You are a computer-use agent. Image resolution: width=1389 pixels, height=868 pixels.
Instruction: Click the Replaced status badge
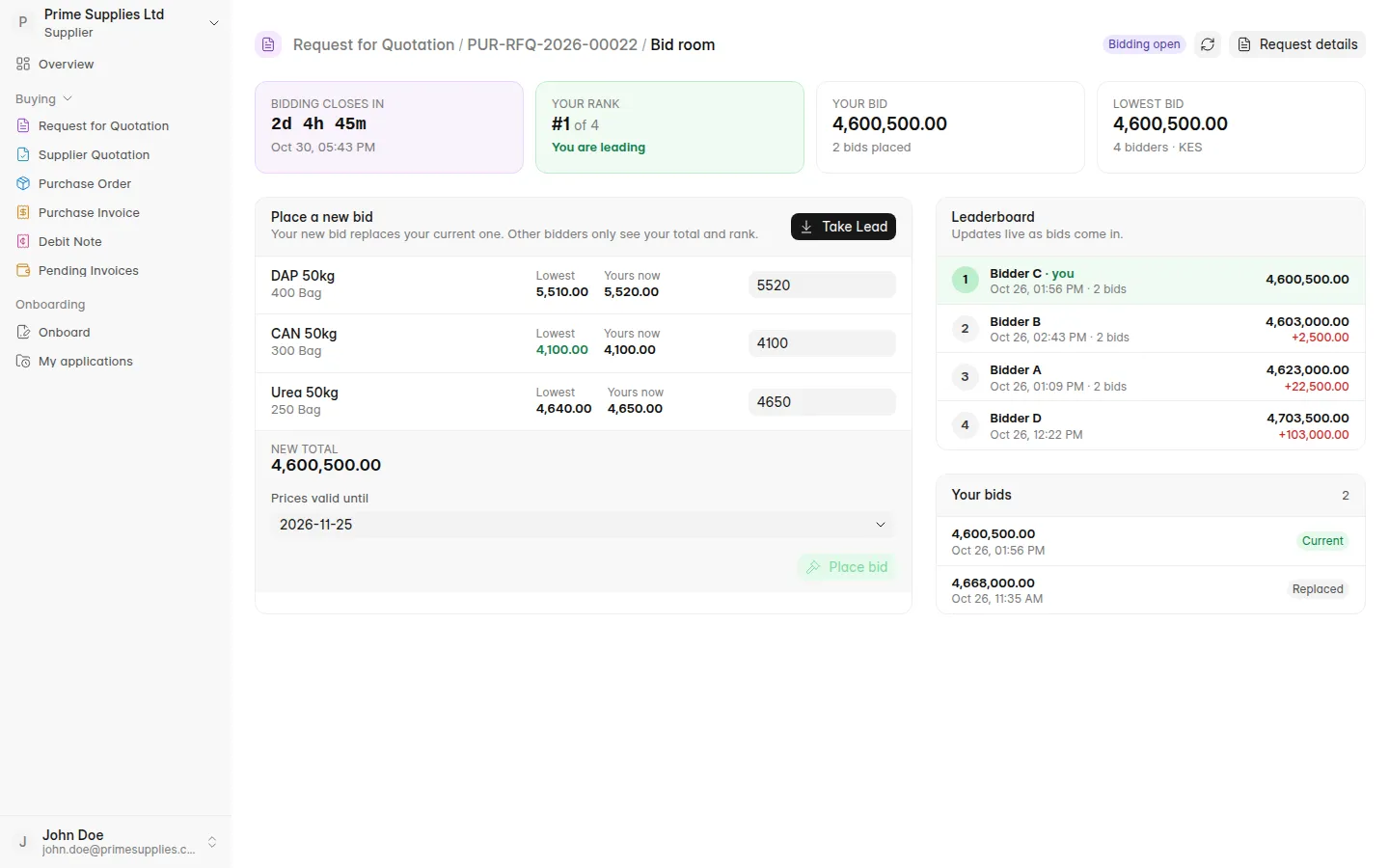click(x=1318, y=589)
